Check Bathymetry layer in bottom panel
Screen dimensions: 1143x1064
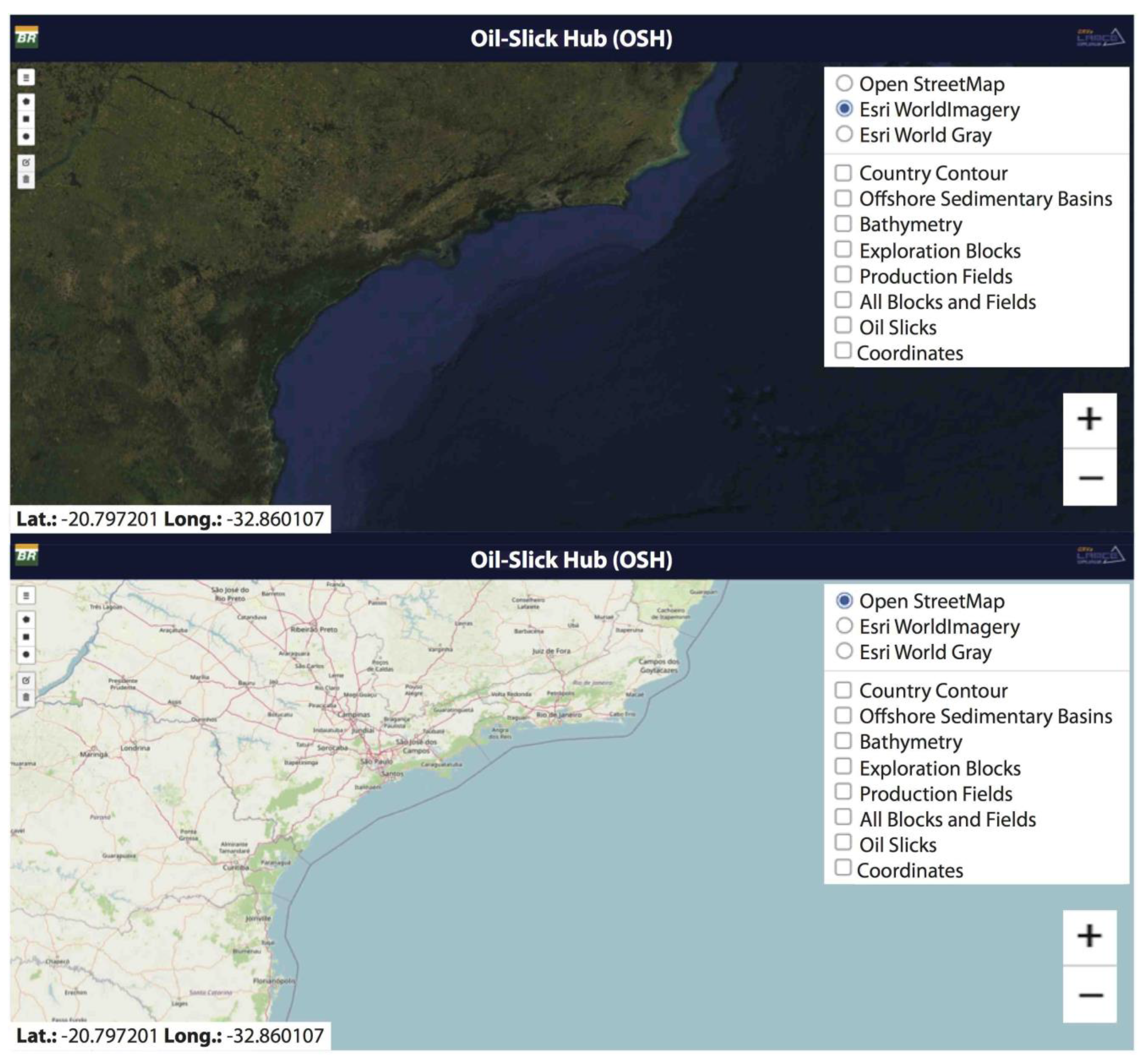click(843, 741)
